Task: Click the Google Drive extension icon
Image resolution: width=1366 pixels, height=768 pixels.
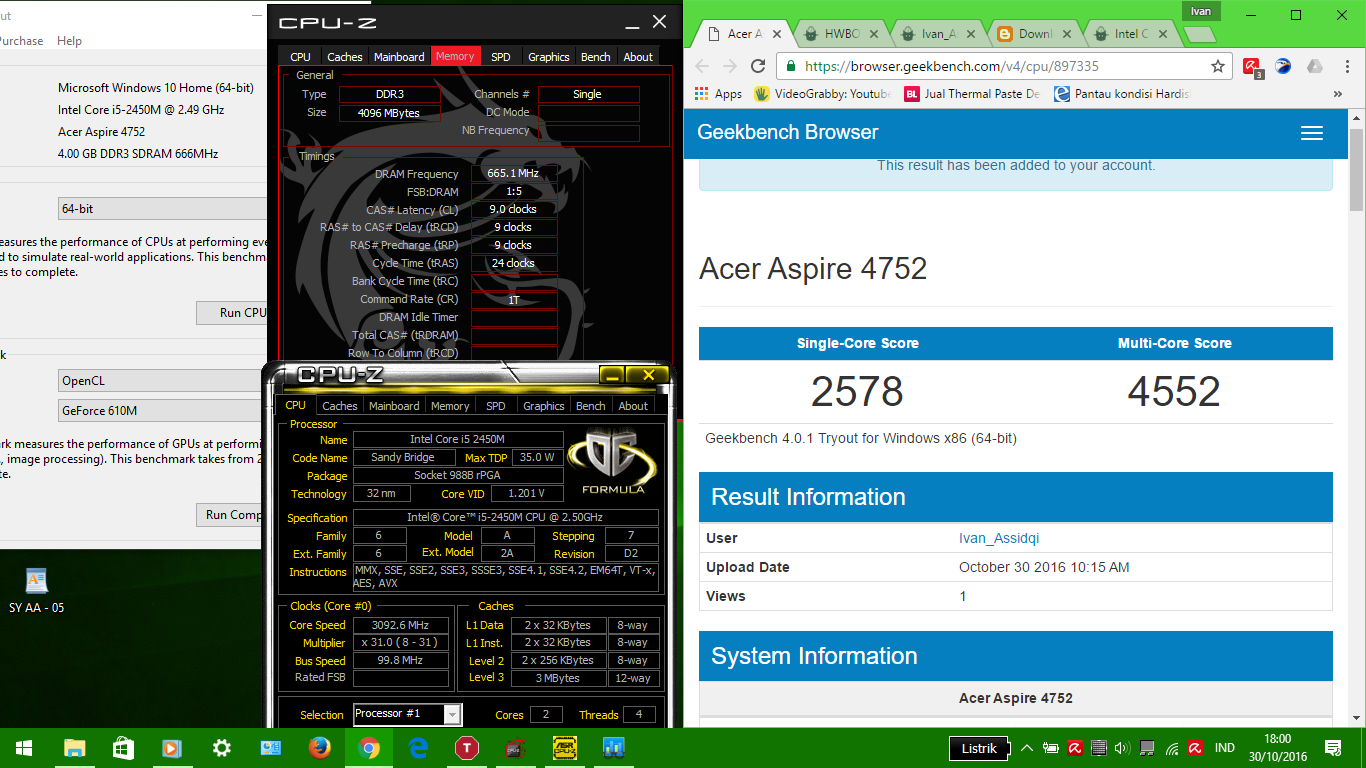Action: (1314, 66)
